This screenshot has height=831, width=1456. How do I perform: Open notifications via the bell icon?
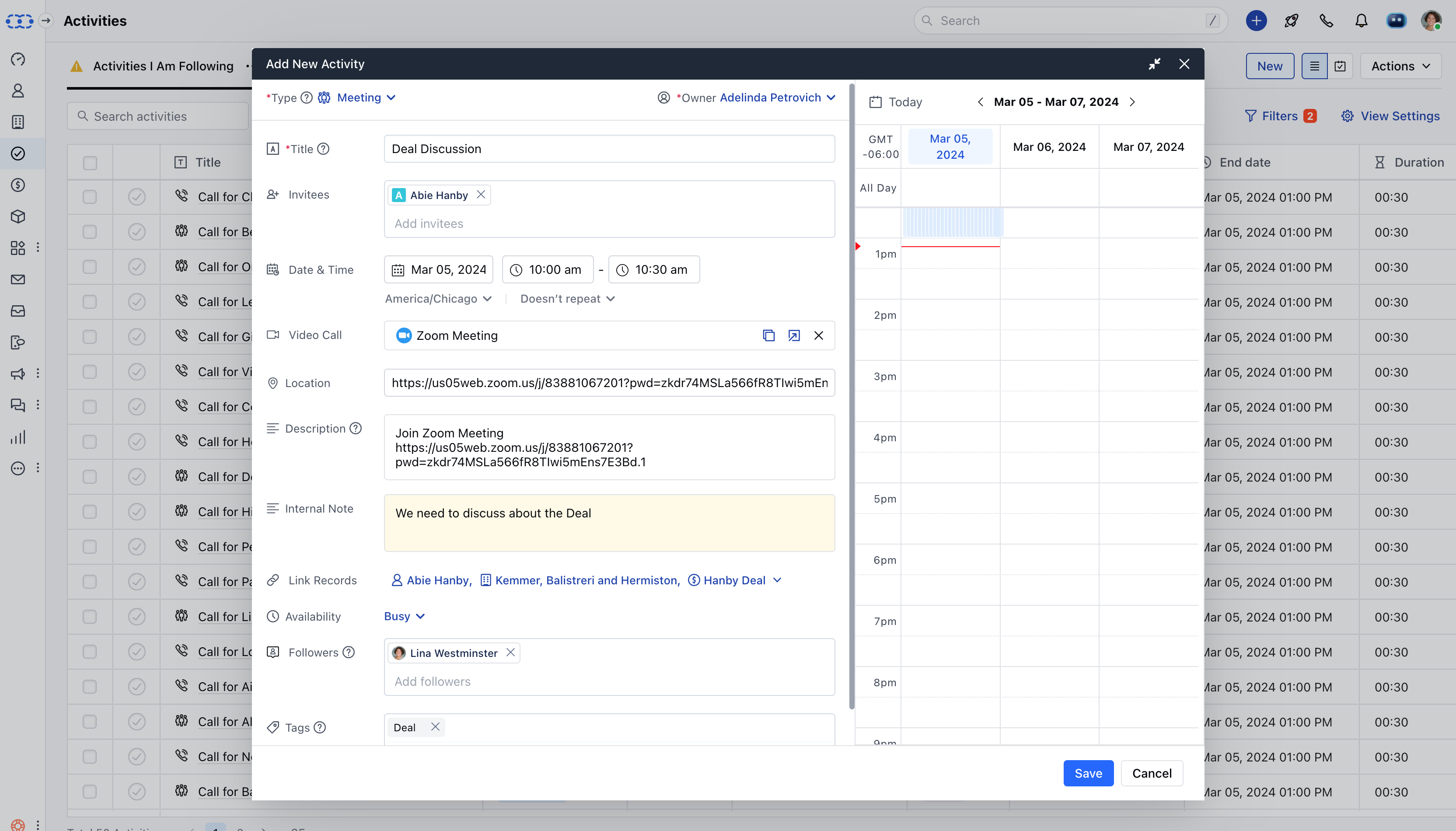(1361, 21)
